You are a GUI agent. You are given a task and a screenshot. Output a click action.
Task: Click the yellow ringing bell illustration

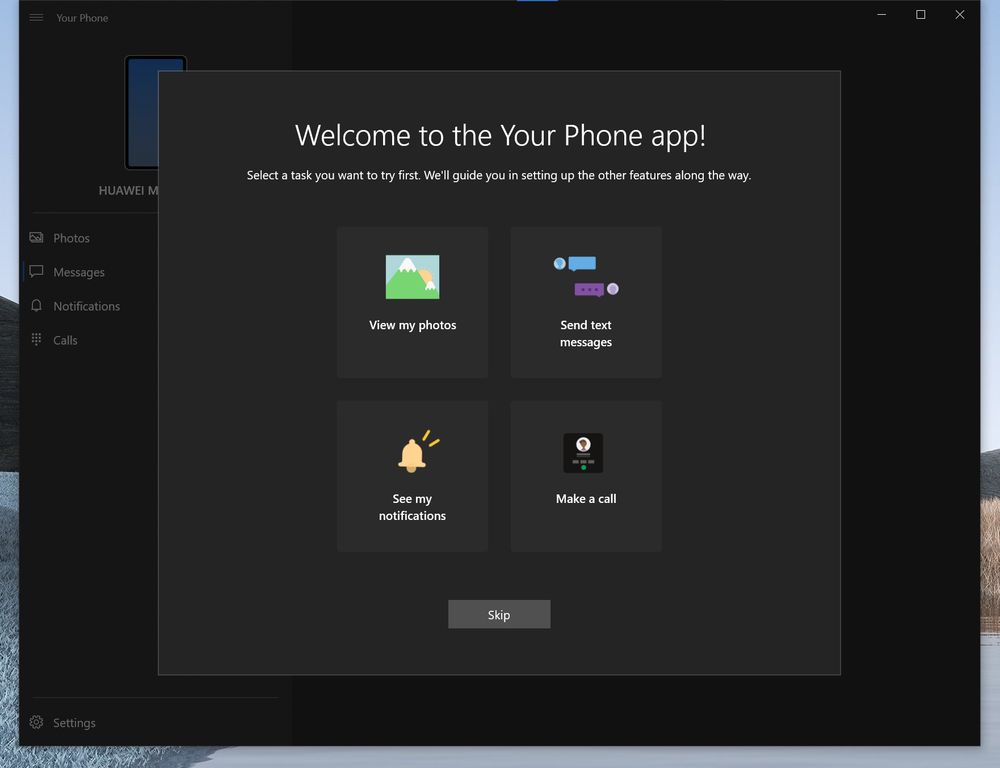click(x=418, y=451)
